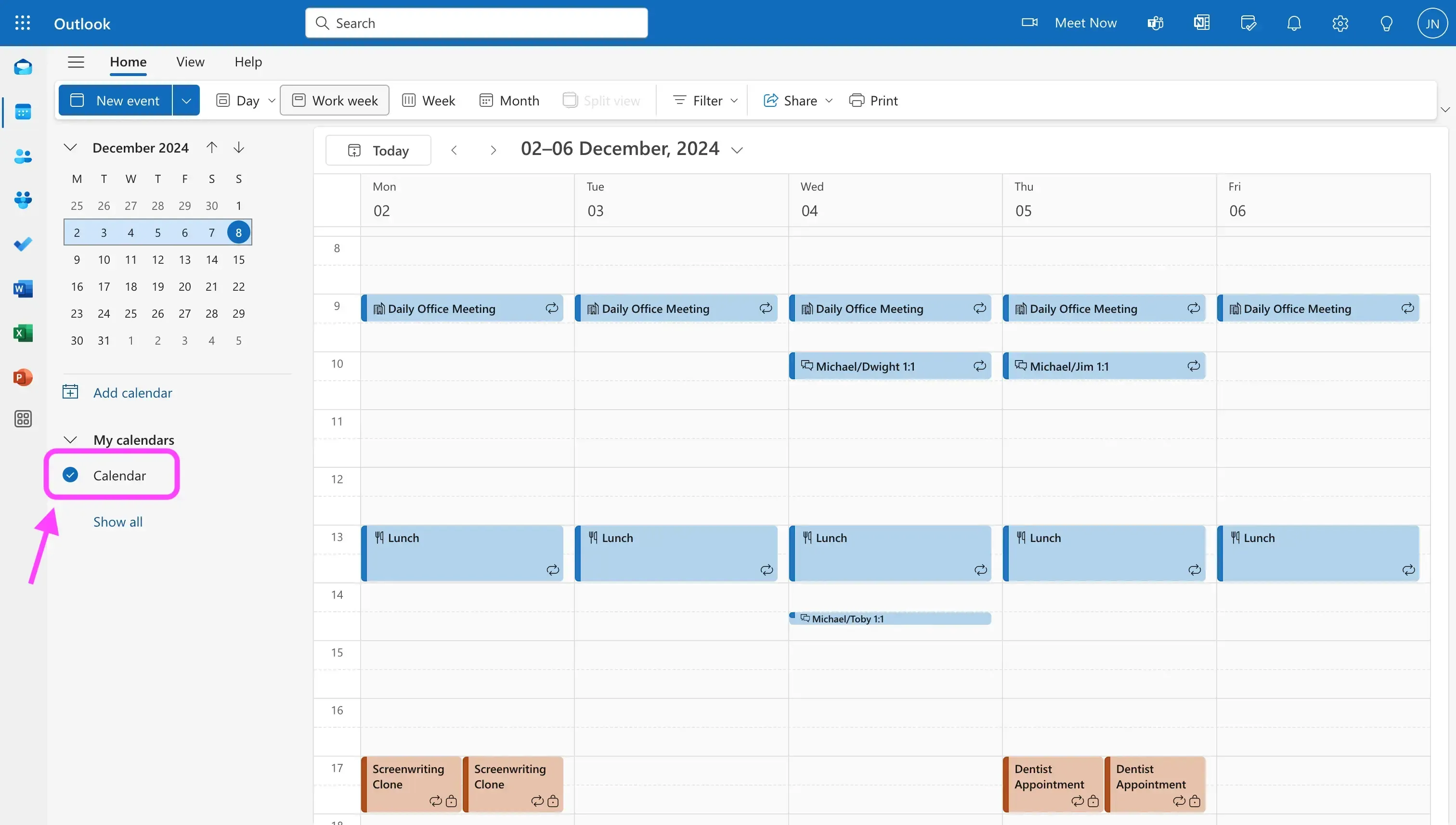1456x825 pixels.
Task: Collapse the December 2024 mini calendar
Action: [70, 147]
